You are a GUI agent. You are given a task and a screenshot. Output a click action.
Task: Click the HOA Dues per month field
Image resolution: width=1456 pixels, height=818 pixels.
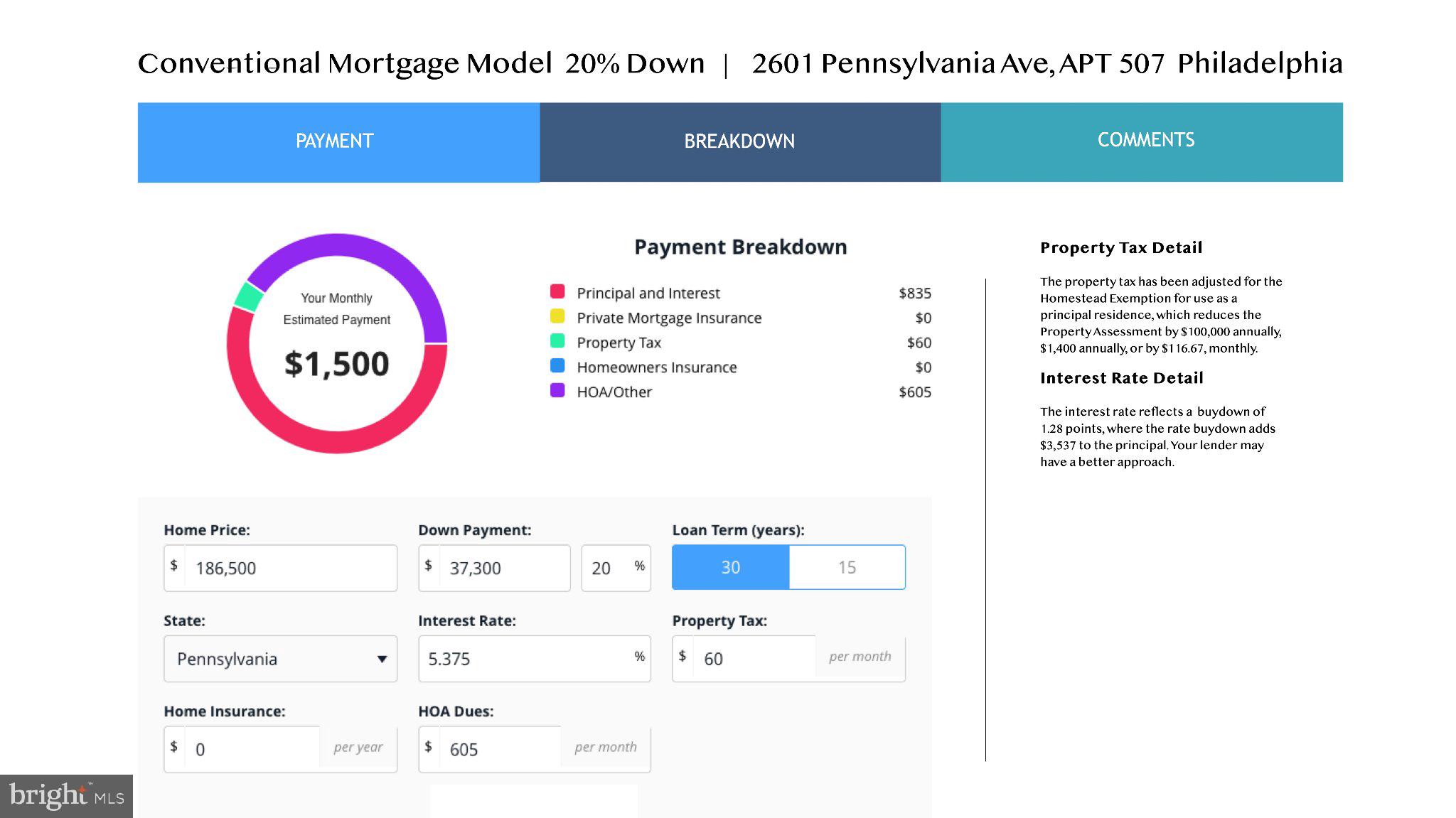(535, 749)
